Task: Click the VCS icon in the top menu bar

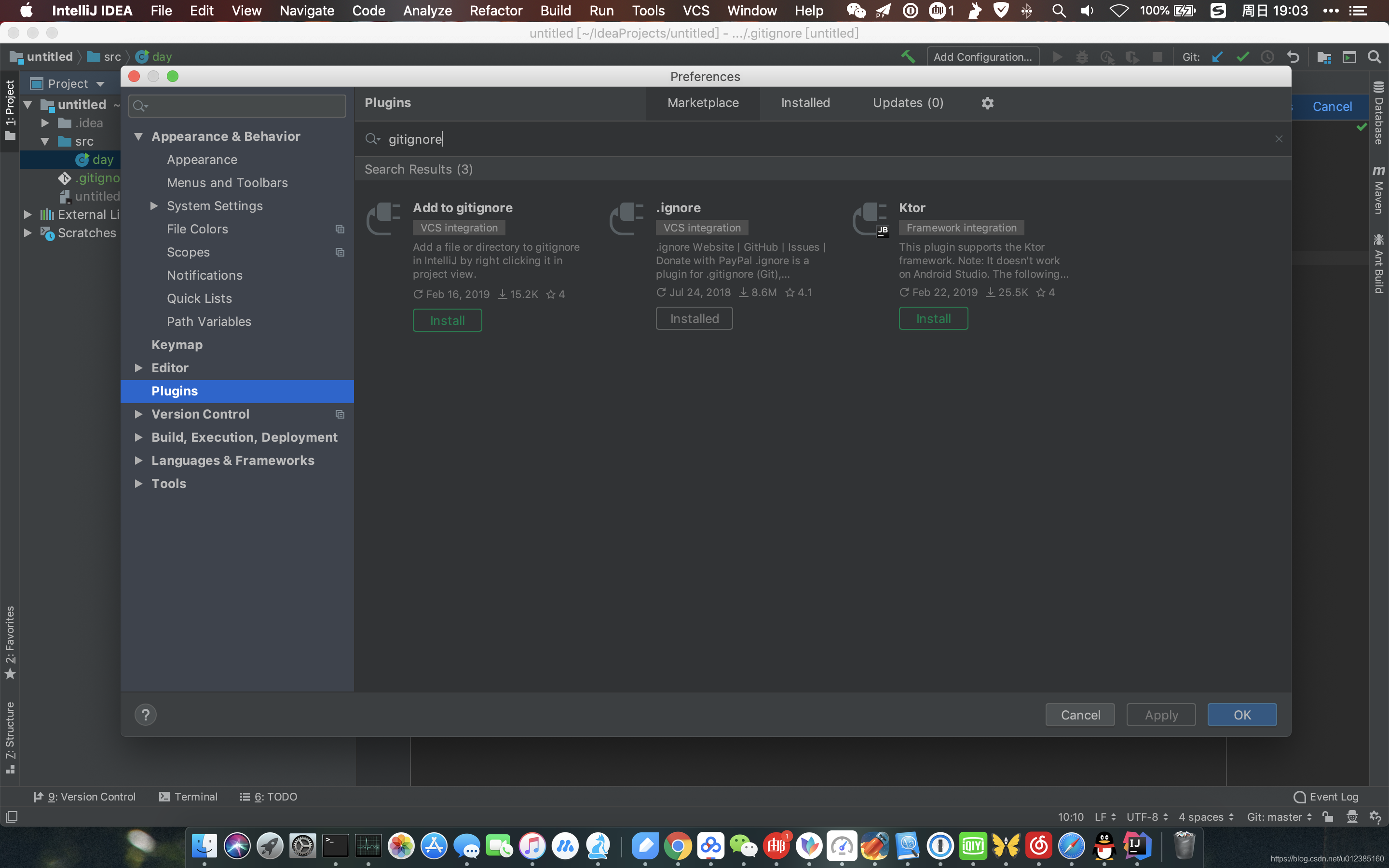Action: [696, 11]
